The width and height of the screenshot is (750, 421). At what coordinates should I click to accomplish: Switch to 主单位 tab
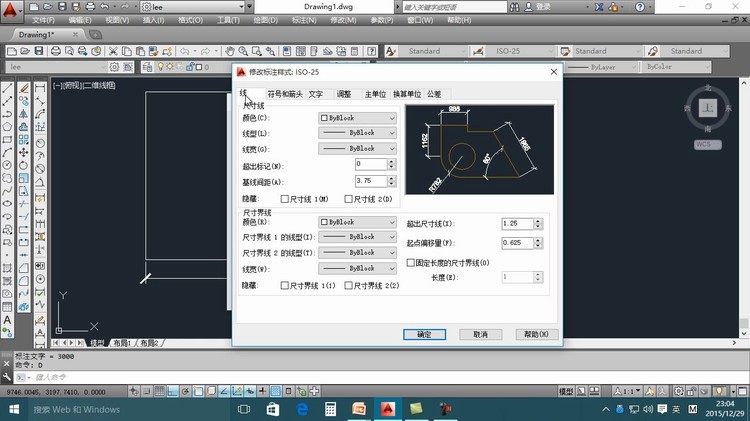point(375,94)
